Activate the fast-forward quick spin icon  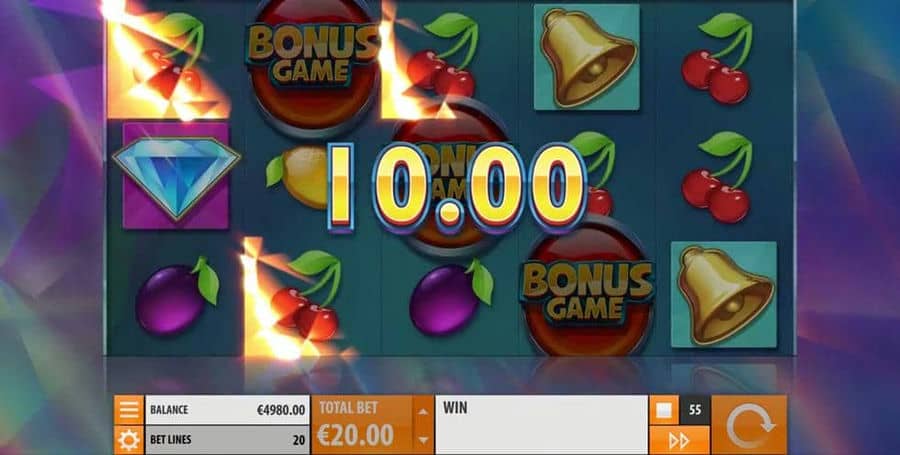pyautogui.click(x=679, y=440)
